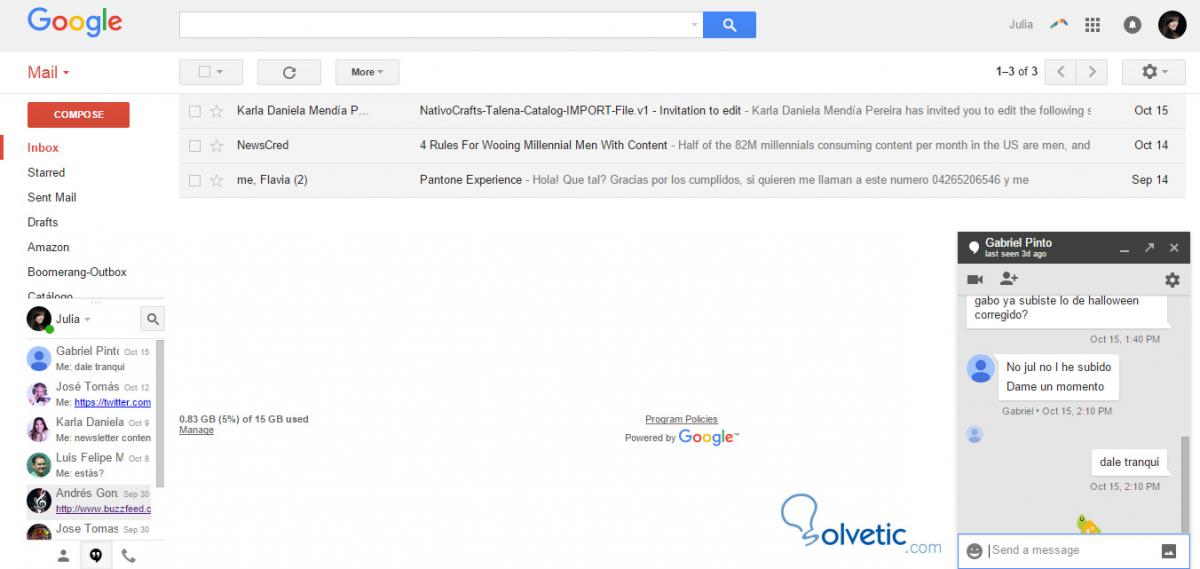The image size is (1200, 569).
Task: Open Gabriel Pinto conversation in chat list
Action: (88, 358)
